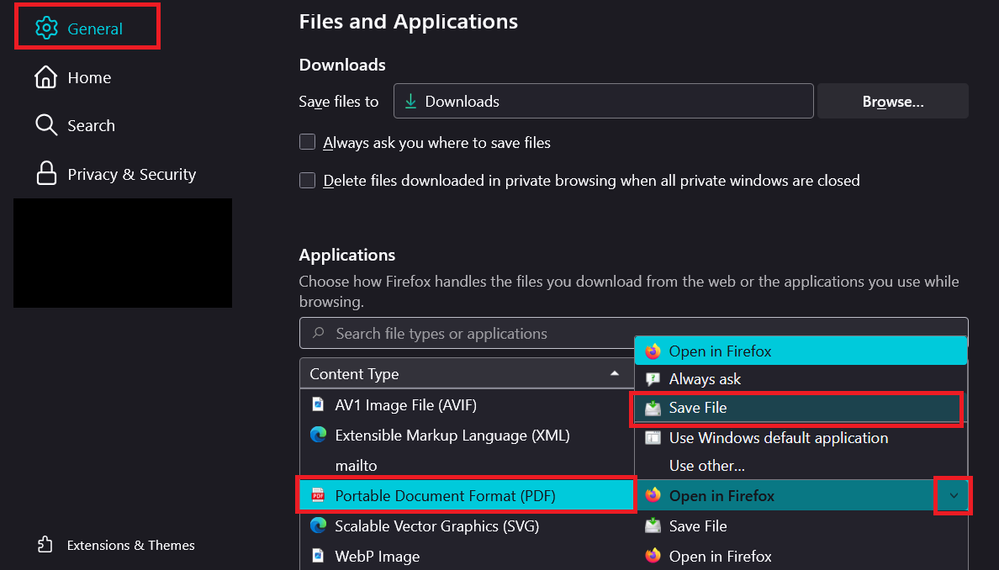The image size is (999, 570).
Task: Click the Search magnifier icon in sidebar
Action: [46, 125]
